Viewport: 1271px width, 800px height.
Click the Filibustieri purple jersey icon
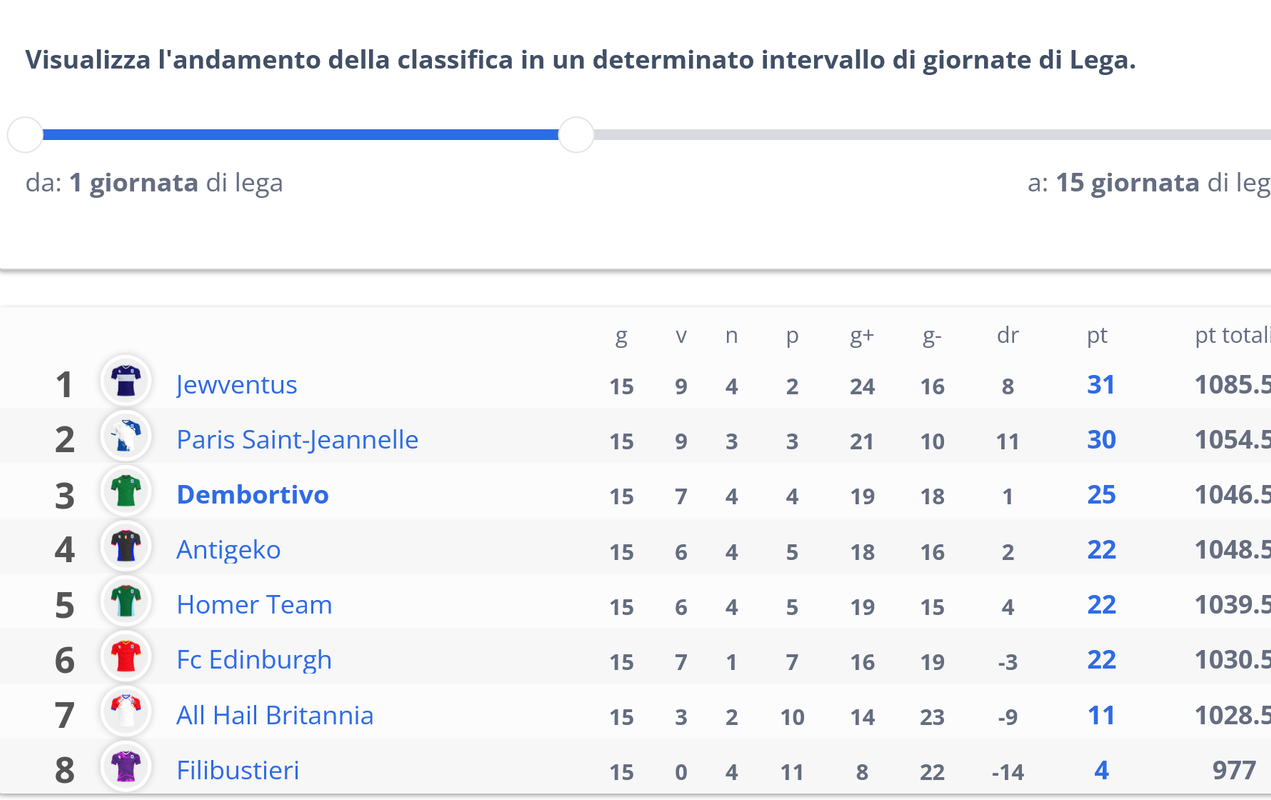tap(126, 767)
